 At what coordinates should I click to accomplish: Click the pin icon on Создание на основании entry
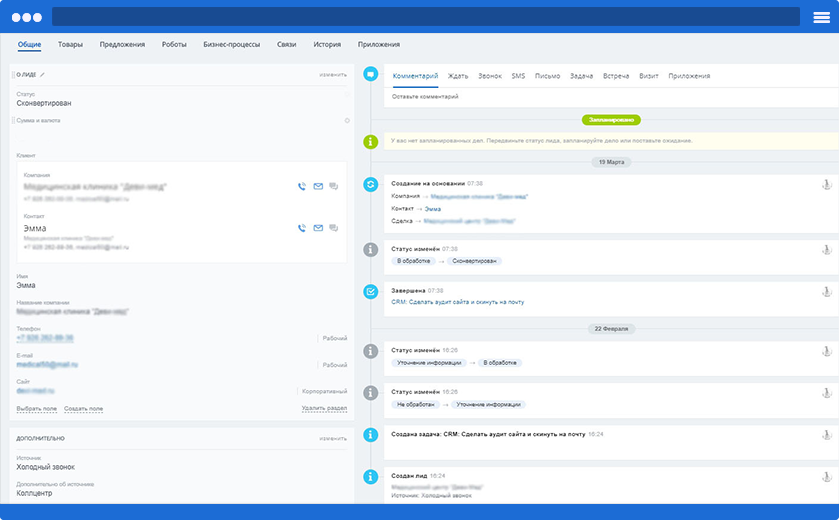[826, 184]
